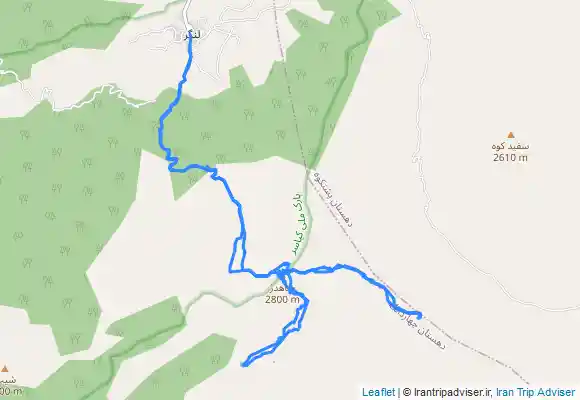Click the لنگر village label at the track start
This screenshot has height=400, width=580.
pos(193,36)
